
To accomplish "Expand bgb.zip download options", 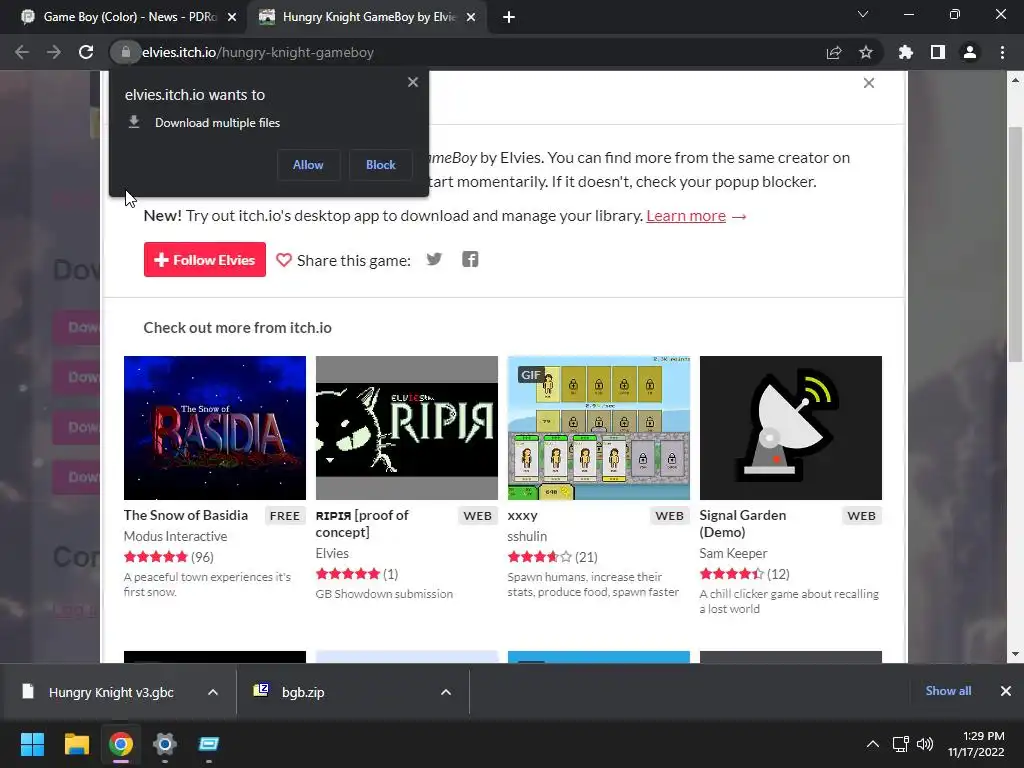I will tap(446, 692).
